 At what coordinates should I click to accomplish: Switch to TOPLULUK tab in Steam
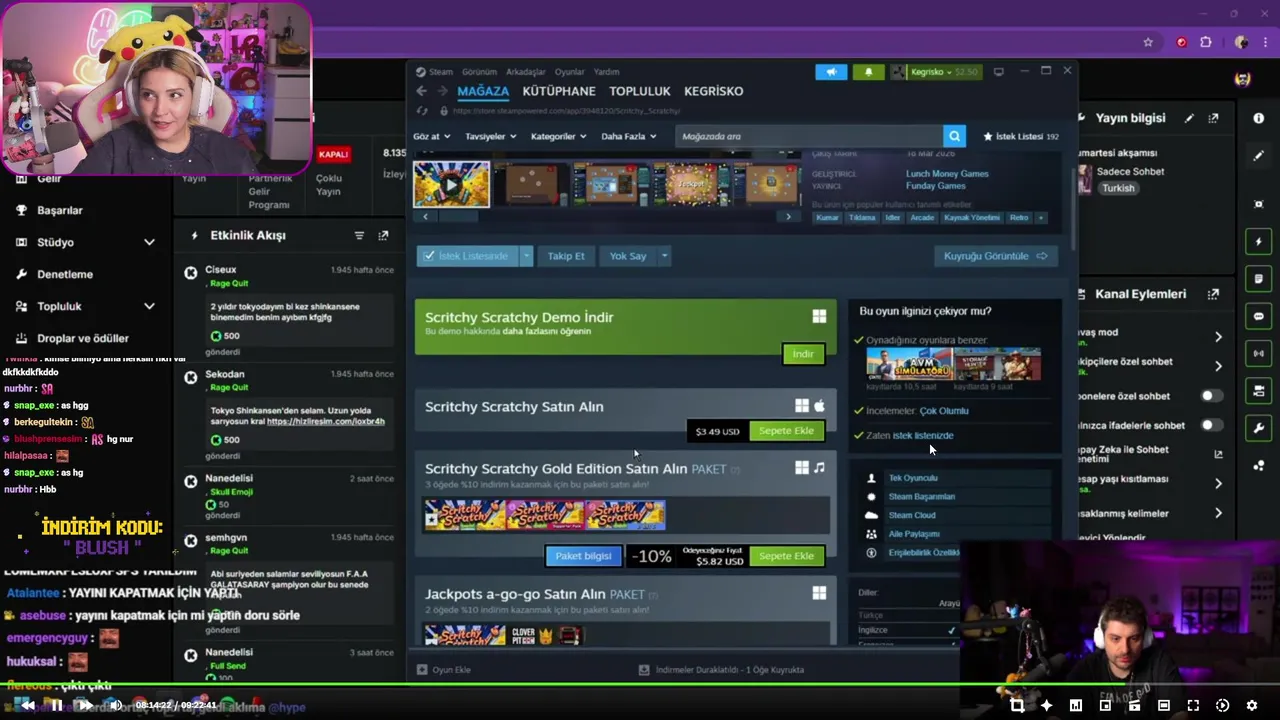click(x=640, y=91)
